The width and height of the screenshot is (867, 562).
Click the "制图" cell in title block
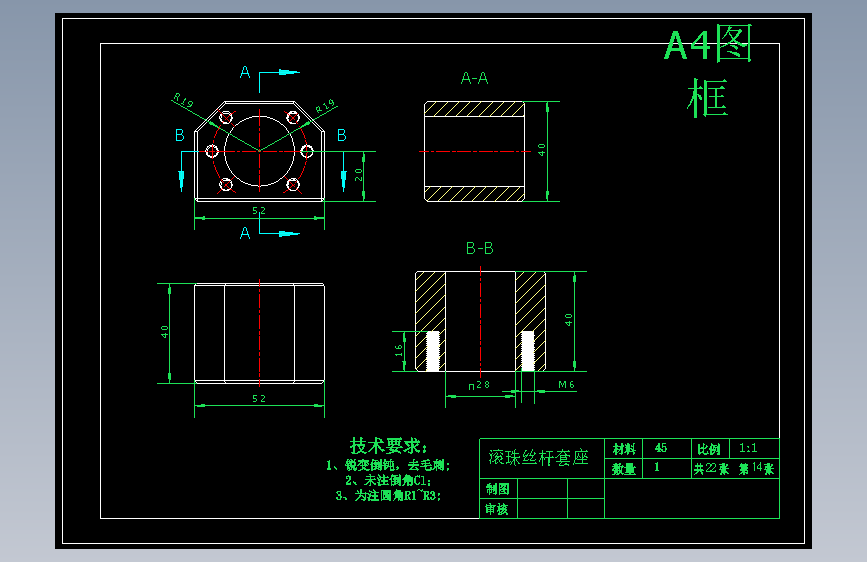(498, 489)
